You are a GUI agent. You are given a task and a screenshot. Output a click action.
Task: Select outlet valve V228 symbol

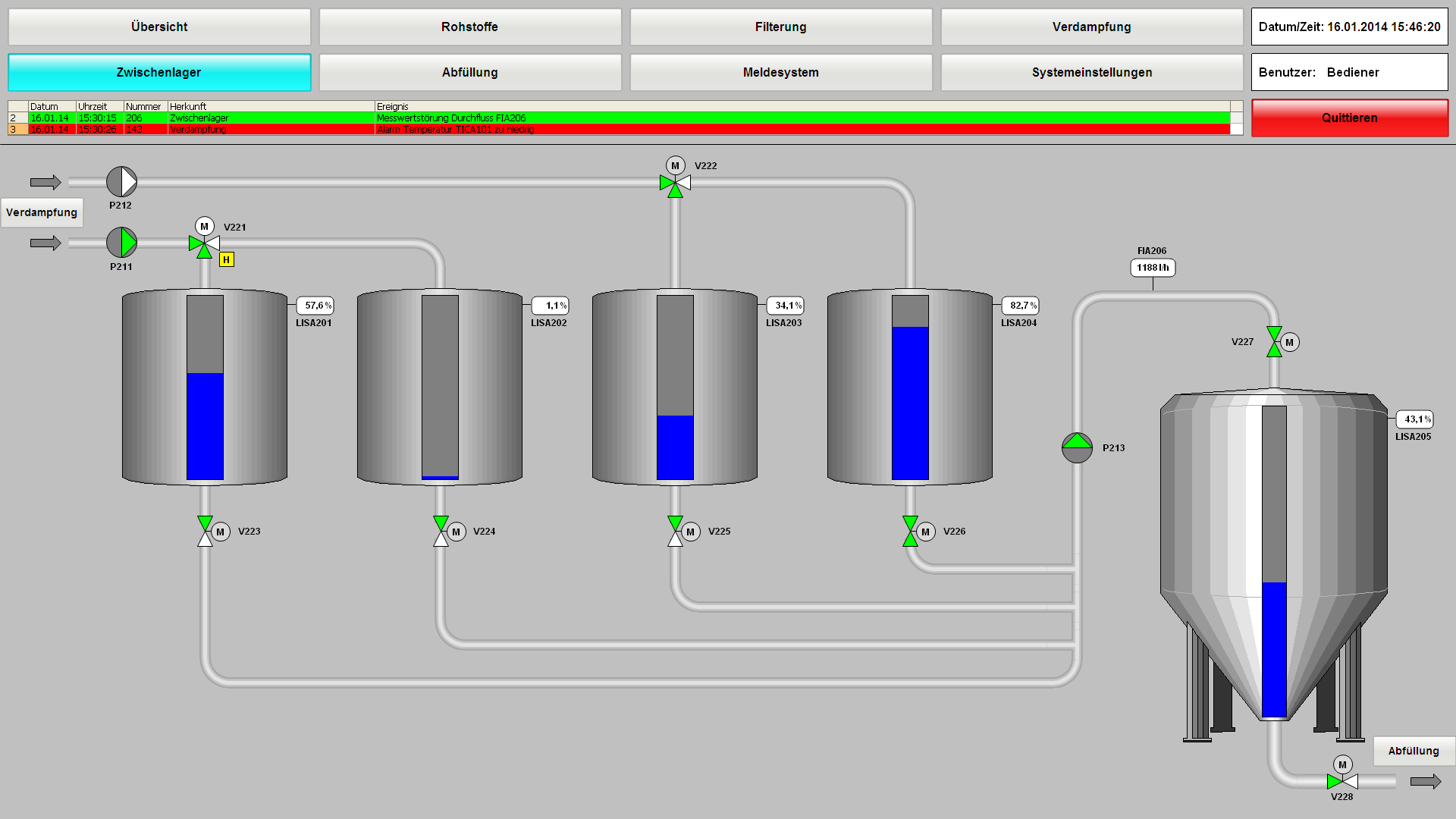click(1342, 781)
